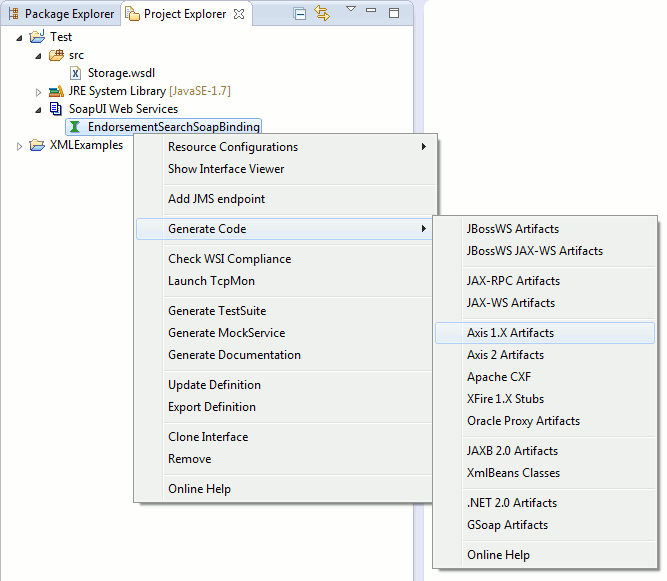The height and width of the screenshot is (581, 667).
Task: Choose Apache CXF
Action: click(499, 377)
